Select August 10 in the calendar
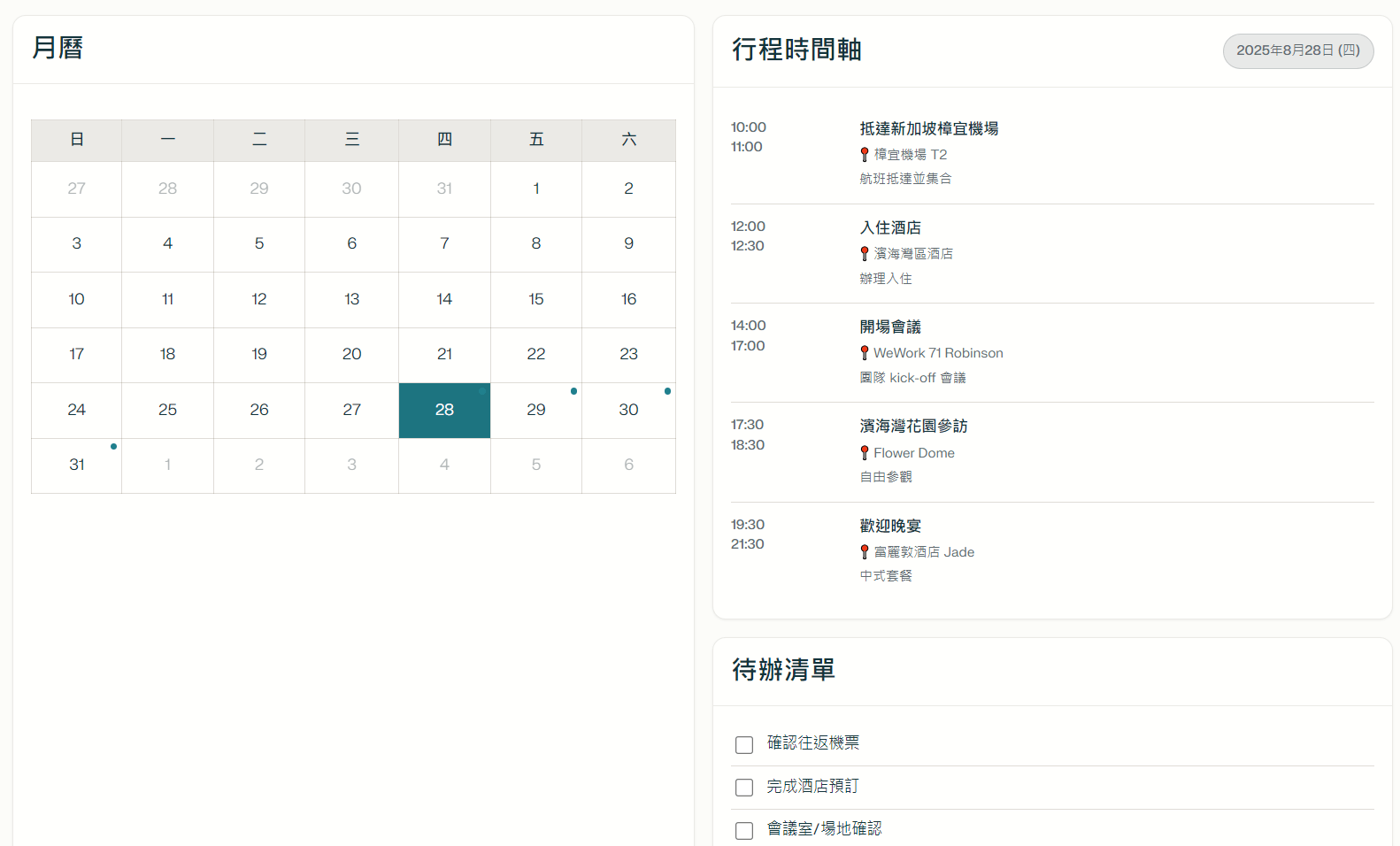1400x846 pixels. click(x=77, y=299)
